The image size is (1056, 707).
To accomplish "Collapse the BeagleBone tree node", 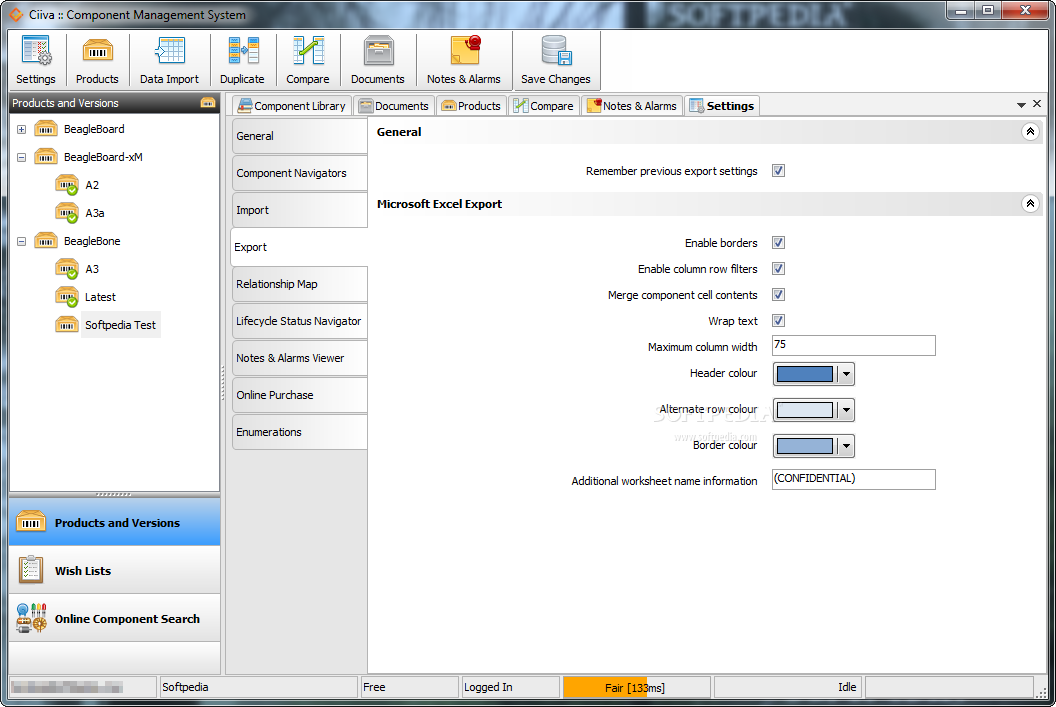I will pyautogui.click(x=22, y=242).
